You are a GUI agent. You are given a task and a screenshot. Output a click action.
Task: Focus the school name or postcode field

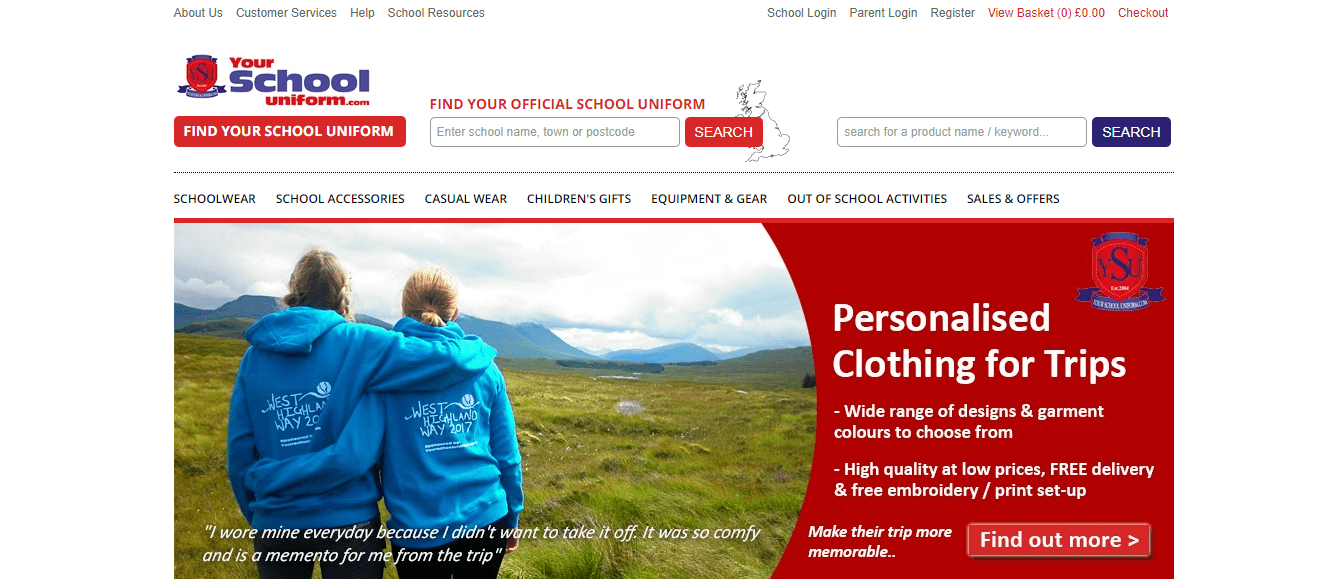pyautogui.click(x=555, y=132)
